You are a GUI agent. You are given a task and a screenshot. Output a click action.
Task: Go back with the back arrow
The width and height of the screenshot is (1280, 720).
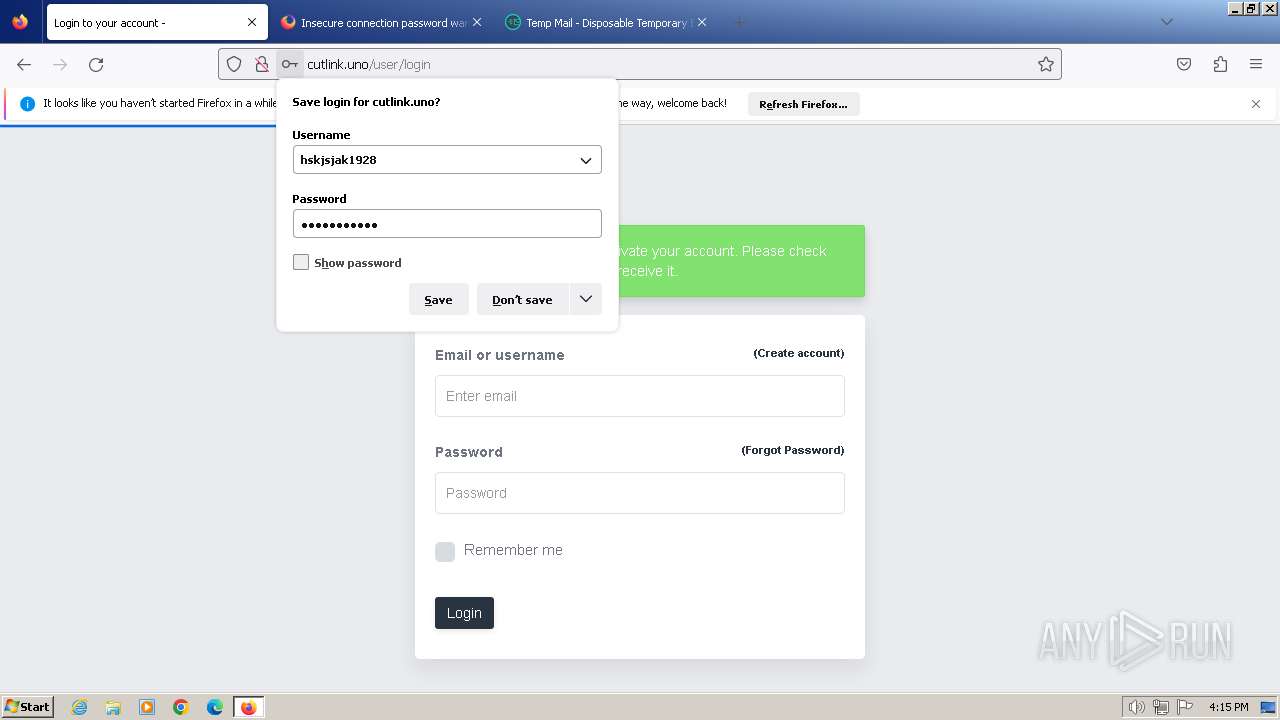[x=24, y=64]
